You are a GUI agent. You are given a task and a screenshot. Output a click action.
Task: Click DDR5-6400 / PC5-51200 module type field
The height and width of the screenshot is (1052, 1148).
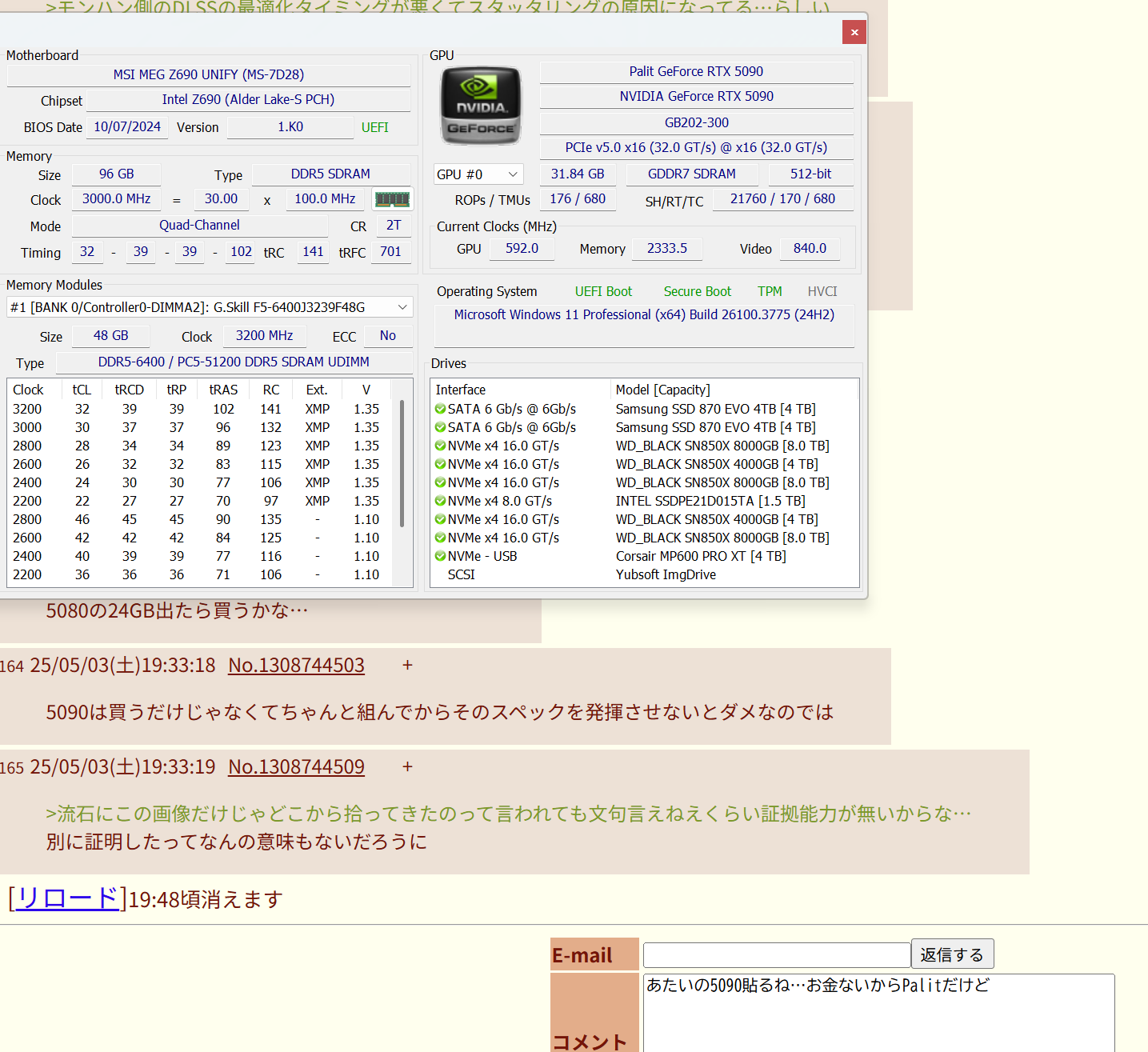point(234,362)
